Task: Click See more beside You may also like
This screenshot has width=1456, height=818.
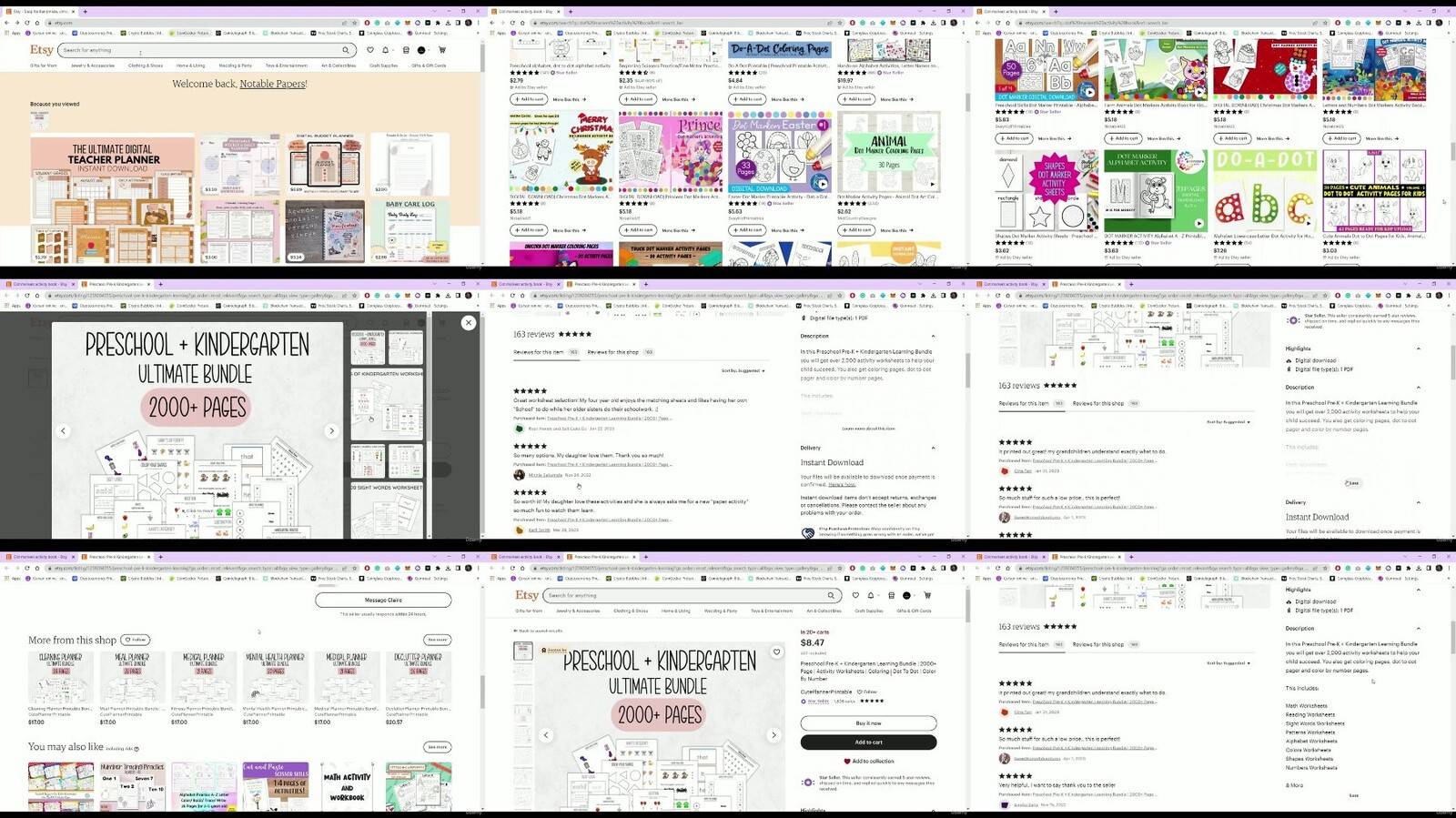Action: coord(438,747)
